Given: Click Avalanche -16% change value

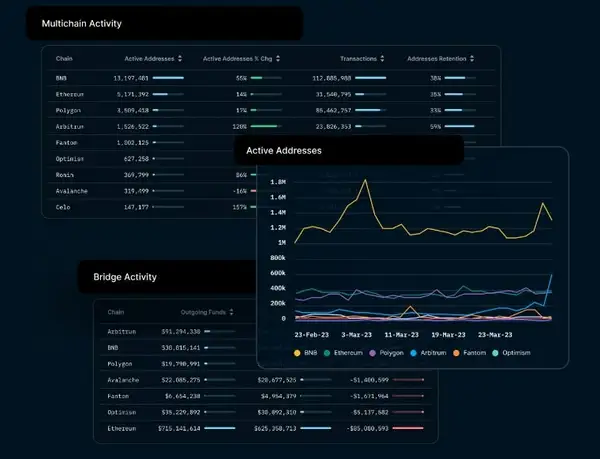Looking at the screenshot, I should (240, 191).
